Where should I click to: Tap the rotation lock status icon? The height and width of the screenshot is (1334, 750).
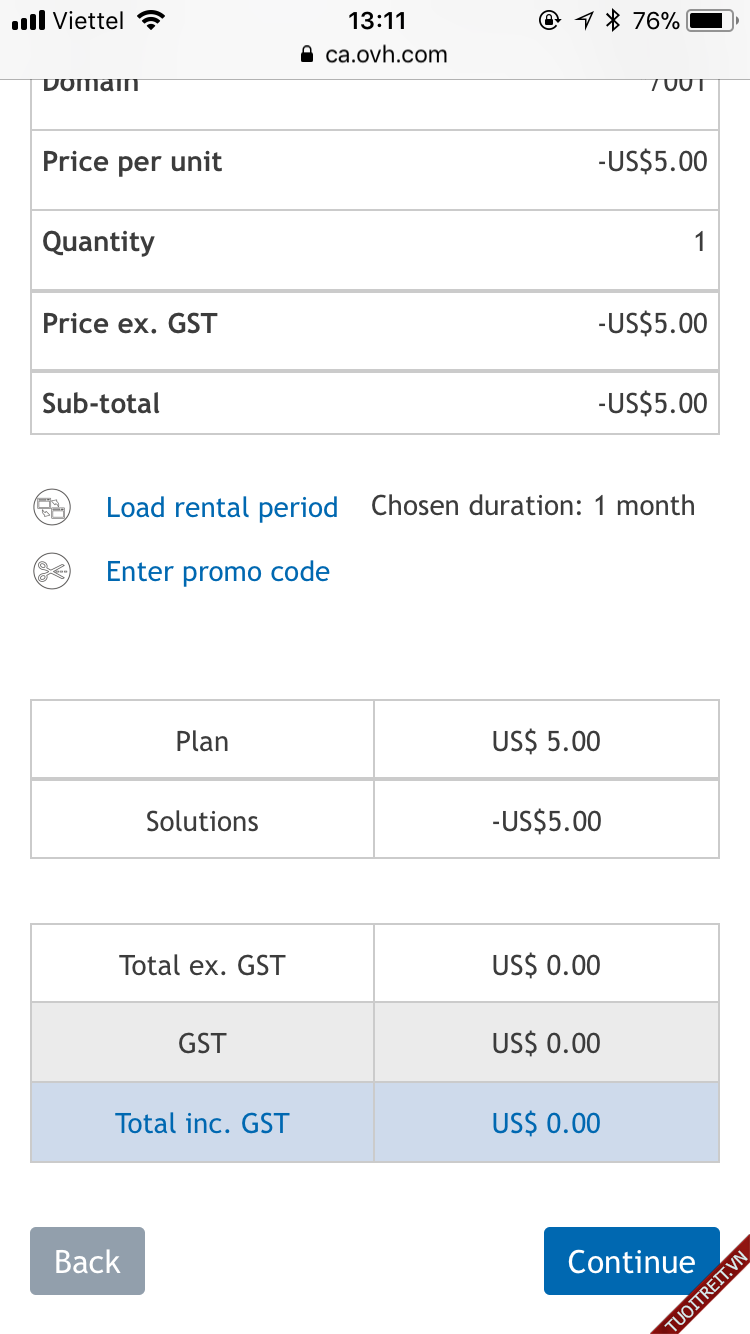tap(549, 20)
